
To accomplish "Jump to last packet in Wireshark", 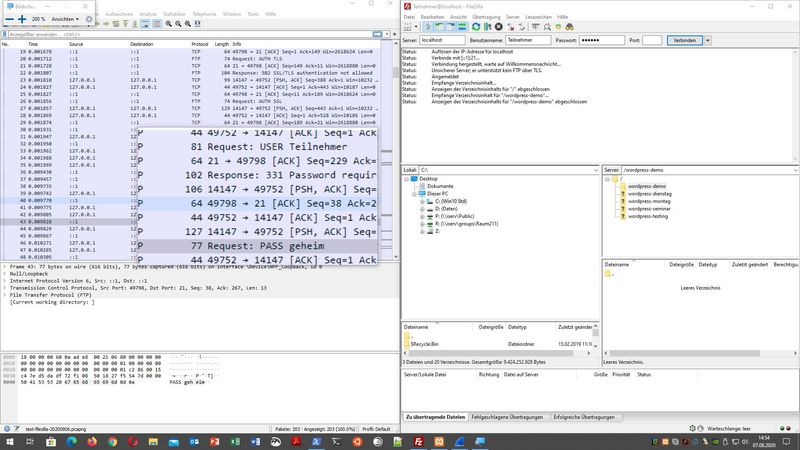I will [x=135, y=23].
